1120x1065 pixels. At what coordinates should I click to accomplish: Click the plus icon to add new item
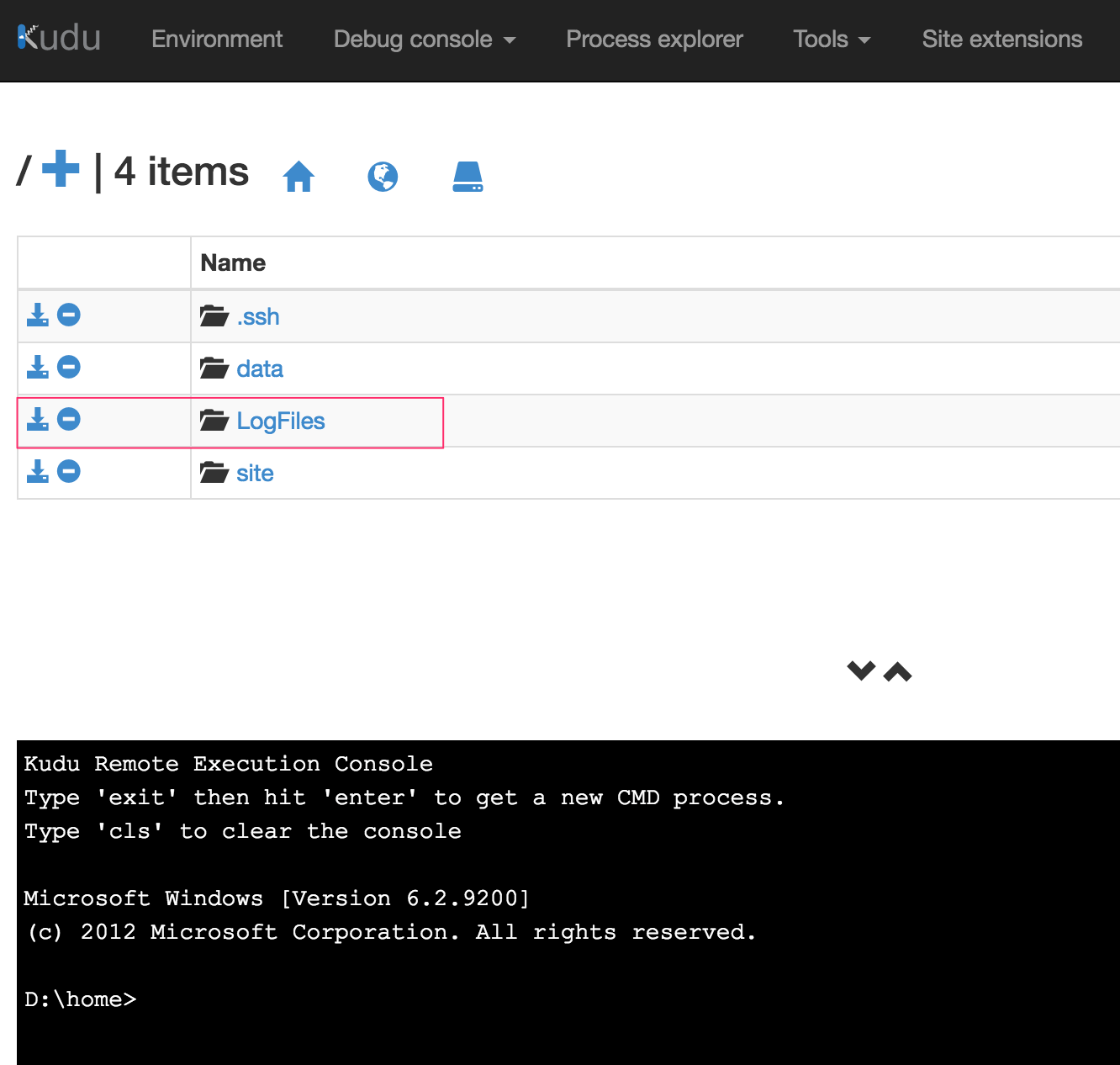pos(61,169)
